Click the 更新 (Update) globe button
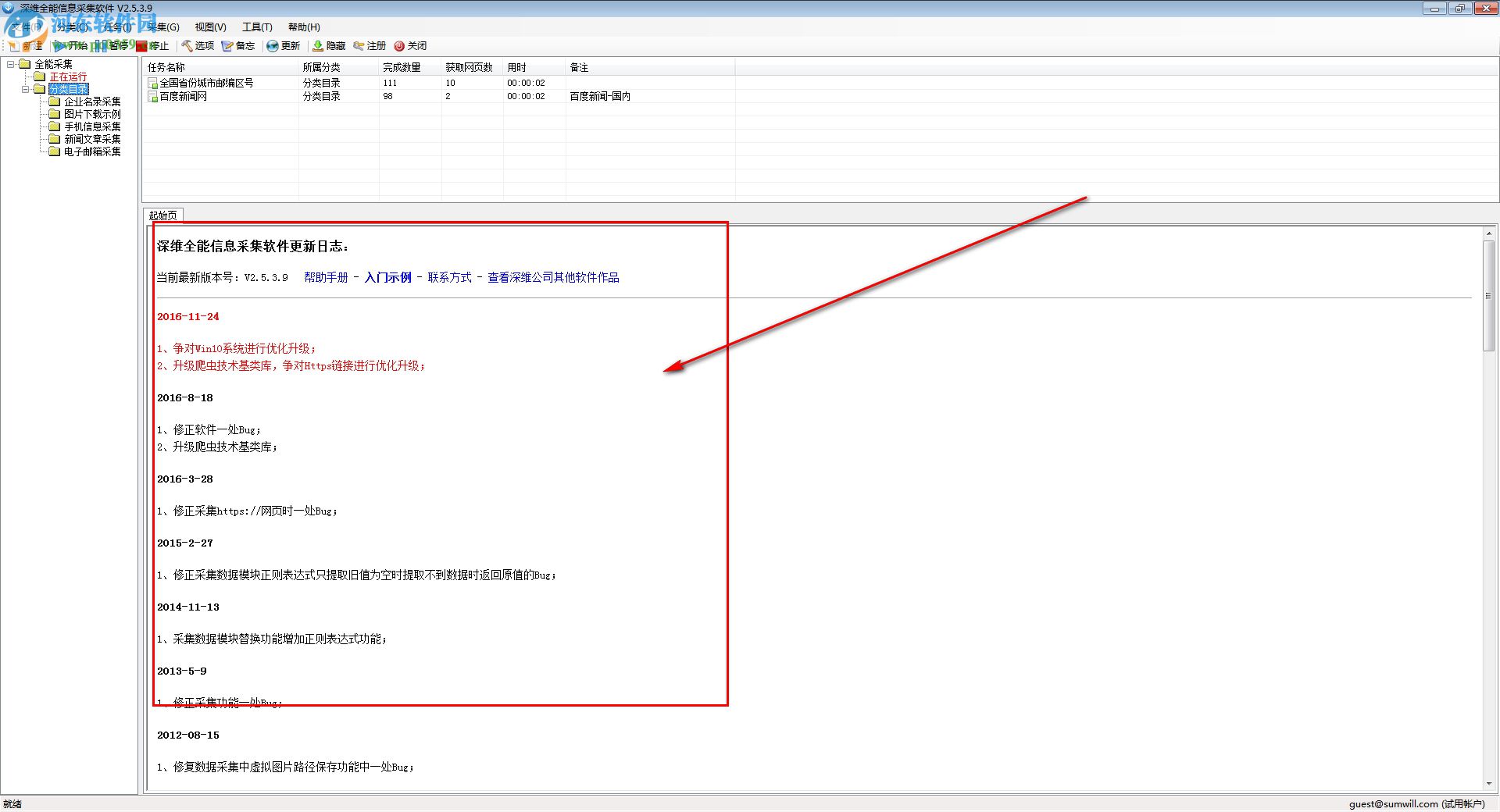The width and height of the screenshot is (1500, 812). (283, 46)
